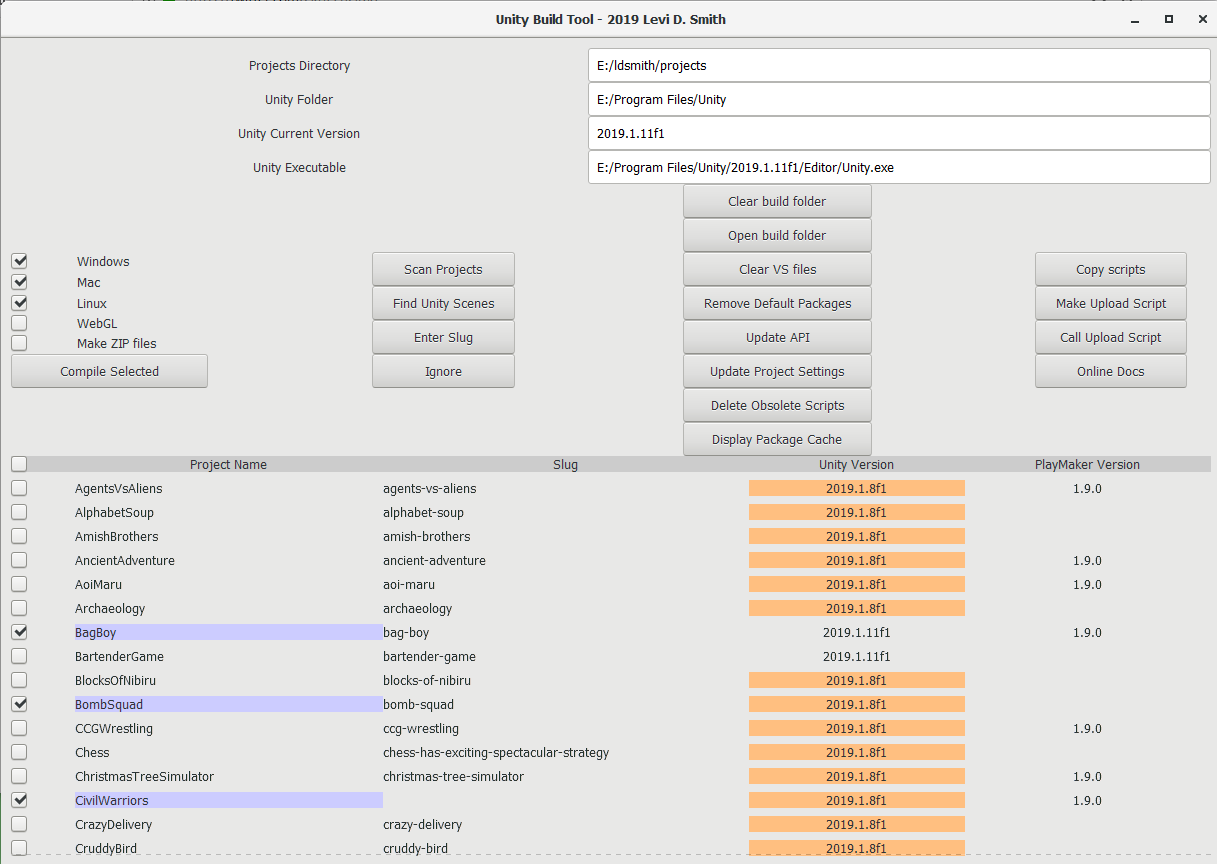Enable the WebGL build target checkbox
The height and width of the screenshot is (864, 1217).
(19, 323)
